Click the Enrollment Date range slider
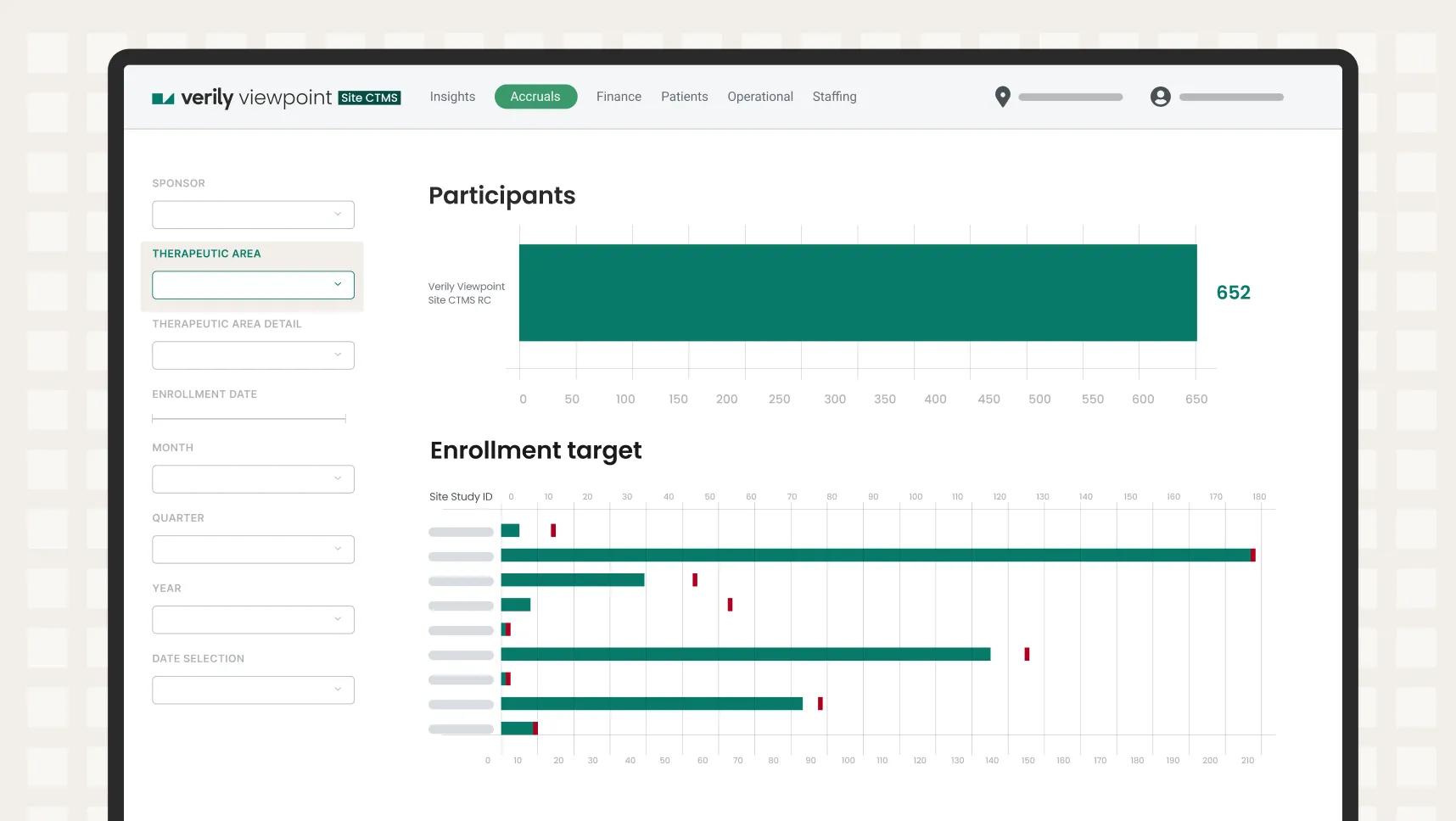The width and height of the screenshot is (1456, 821). tap(249, 419)
